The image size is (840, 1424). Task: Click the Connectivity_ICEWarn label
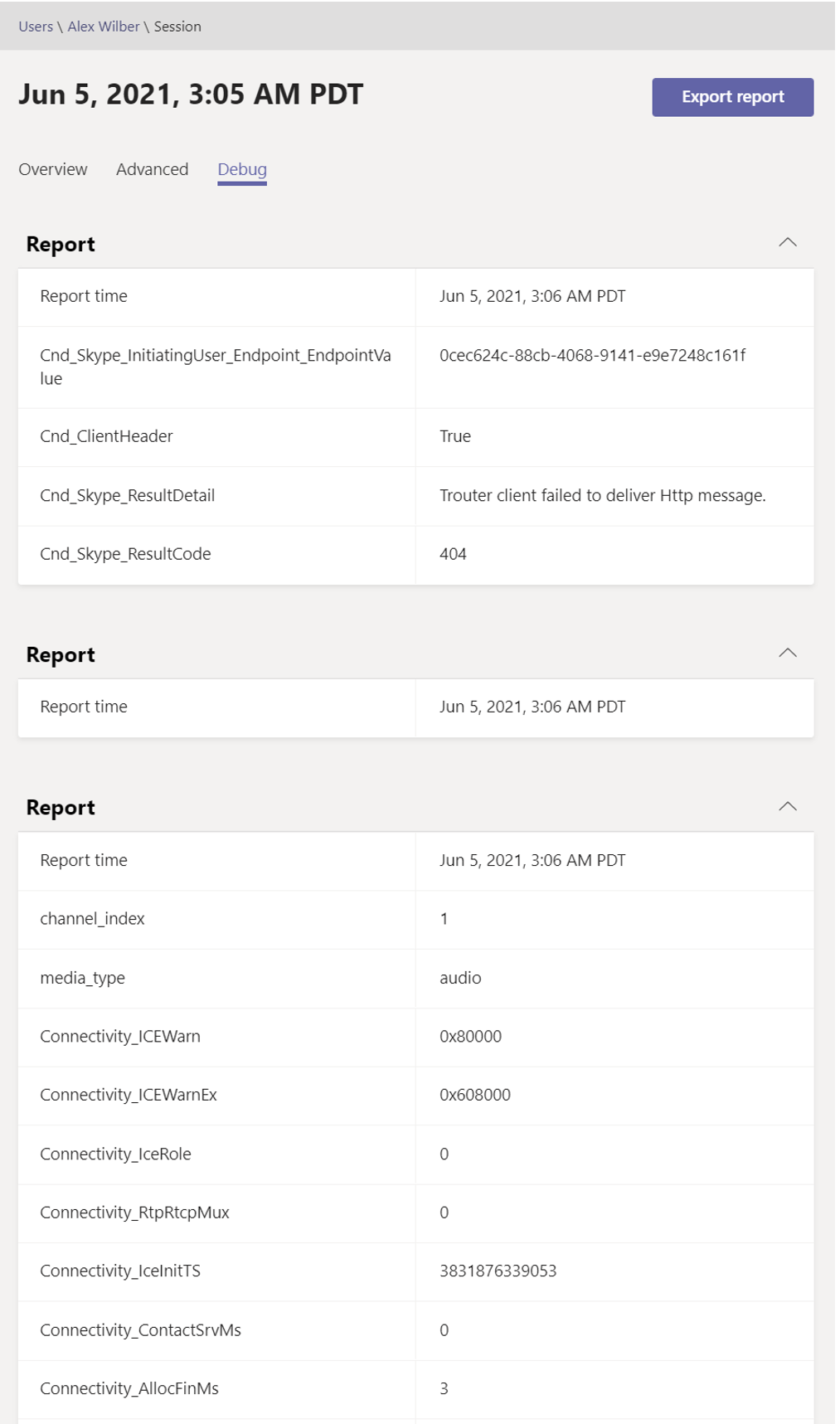pos(120,1036)
